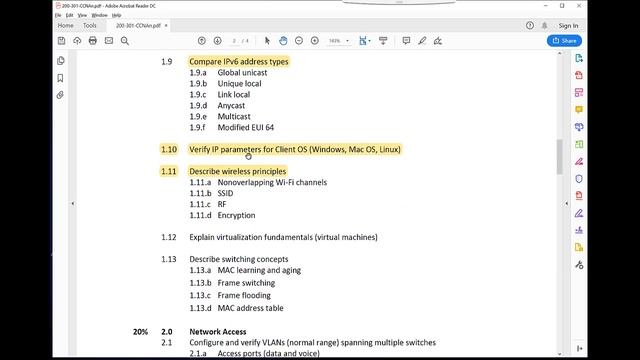Click text Modified EUI 64
The height and width of the screenshot is (360, 640).
point(246,127)
